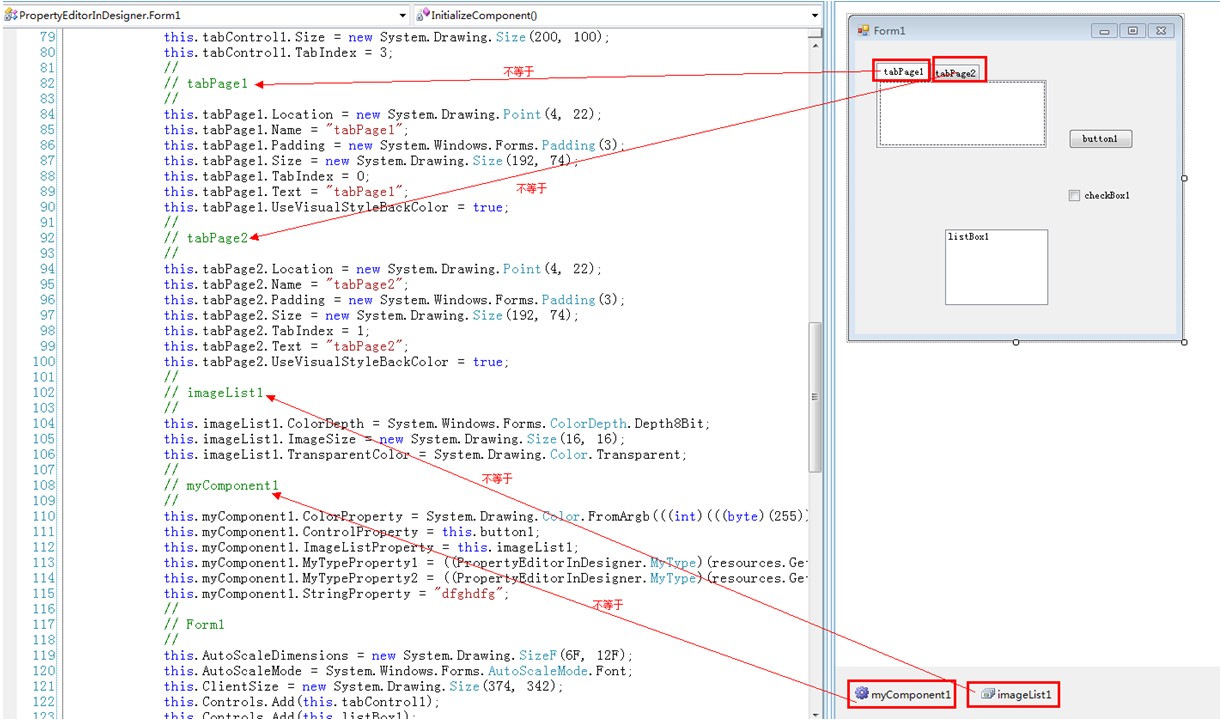Click the myComponent1.MyTypeProperty1 code line

[485, 563]
